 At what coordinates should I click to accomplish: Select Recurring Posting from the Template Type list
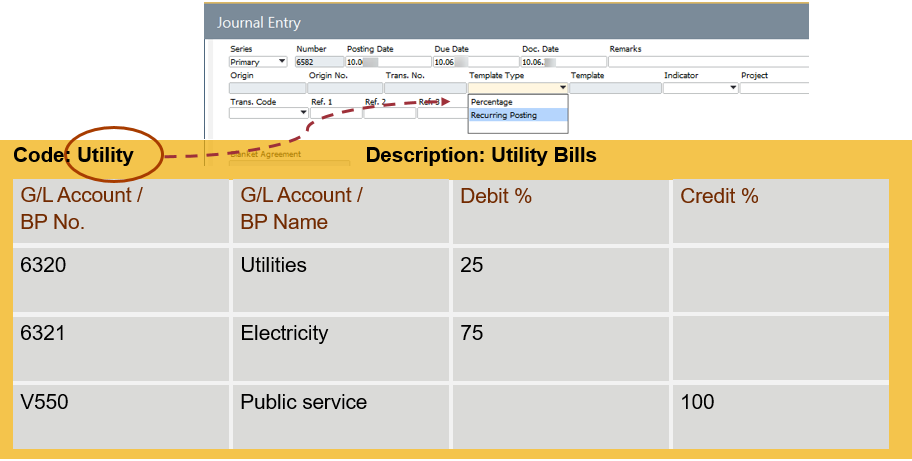pos(518,115)
